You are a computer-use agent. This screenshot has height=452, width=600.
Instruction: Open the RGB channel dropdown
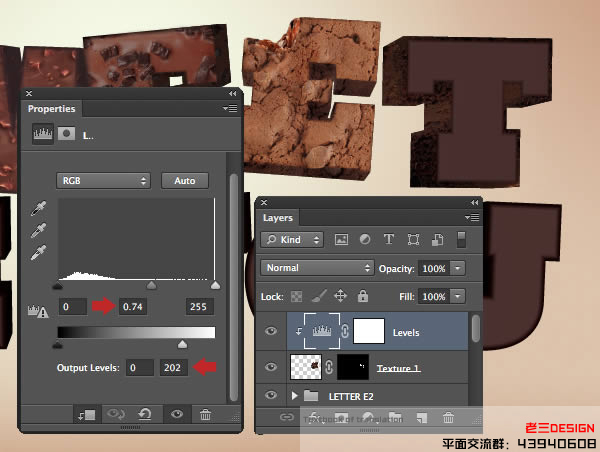(103, 181)
